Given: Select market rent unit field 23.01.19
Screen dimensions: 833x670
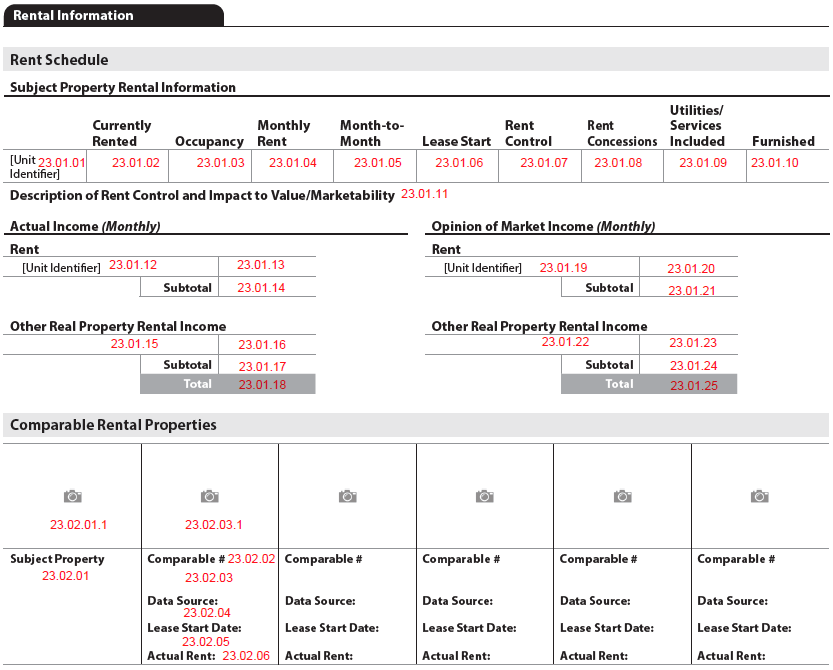Looking at the screenshot, I should pyautogui.click(x=564, y=268).
